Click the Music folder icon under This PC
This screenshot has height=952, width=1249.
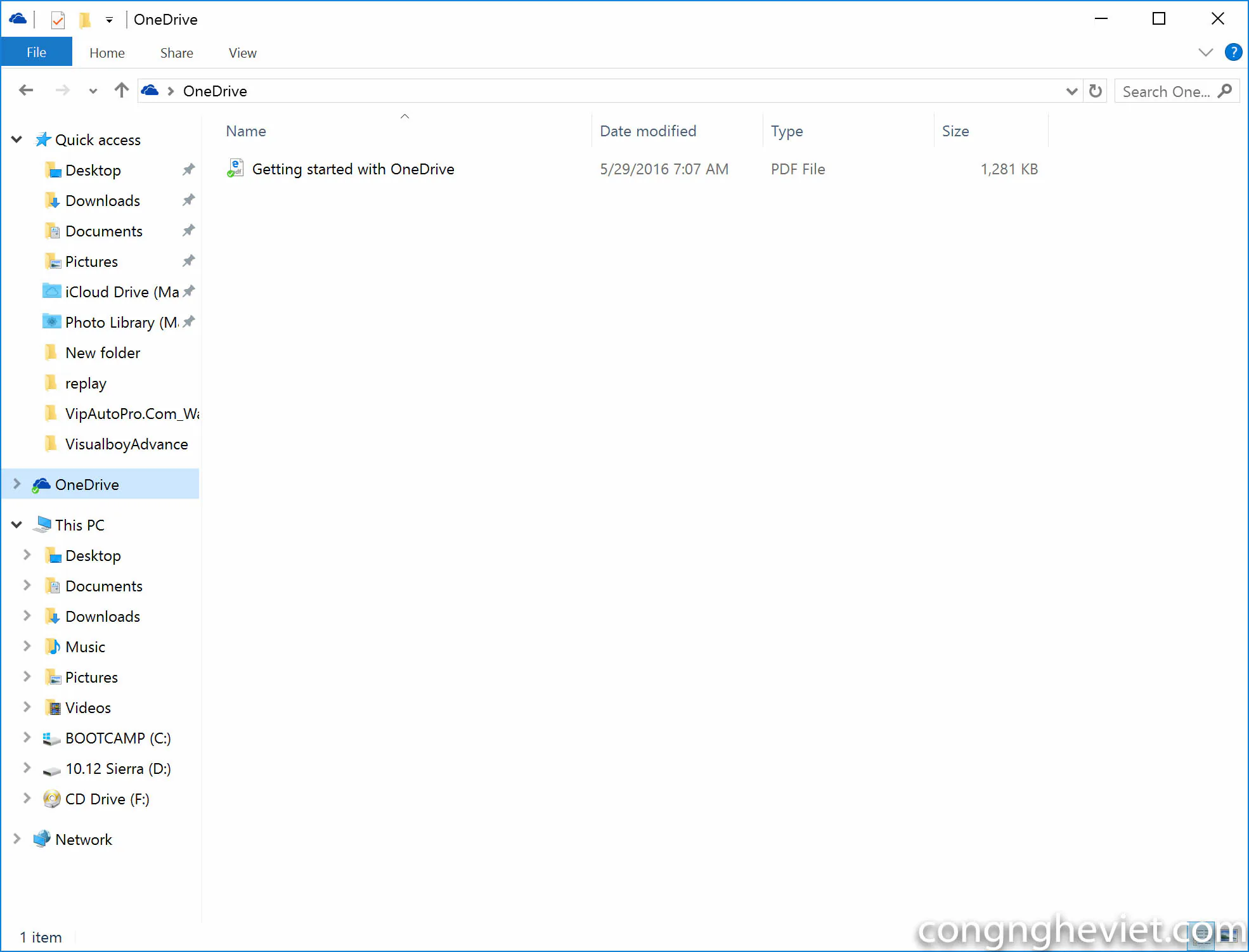coord(53,647)
